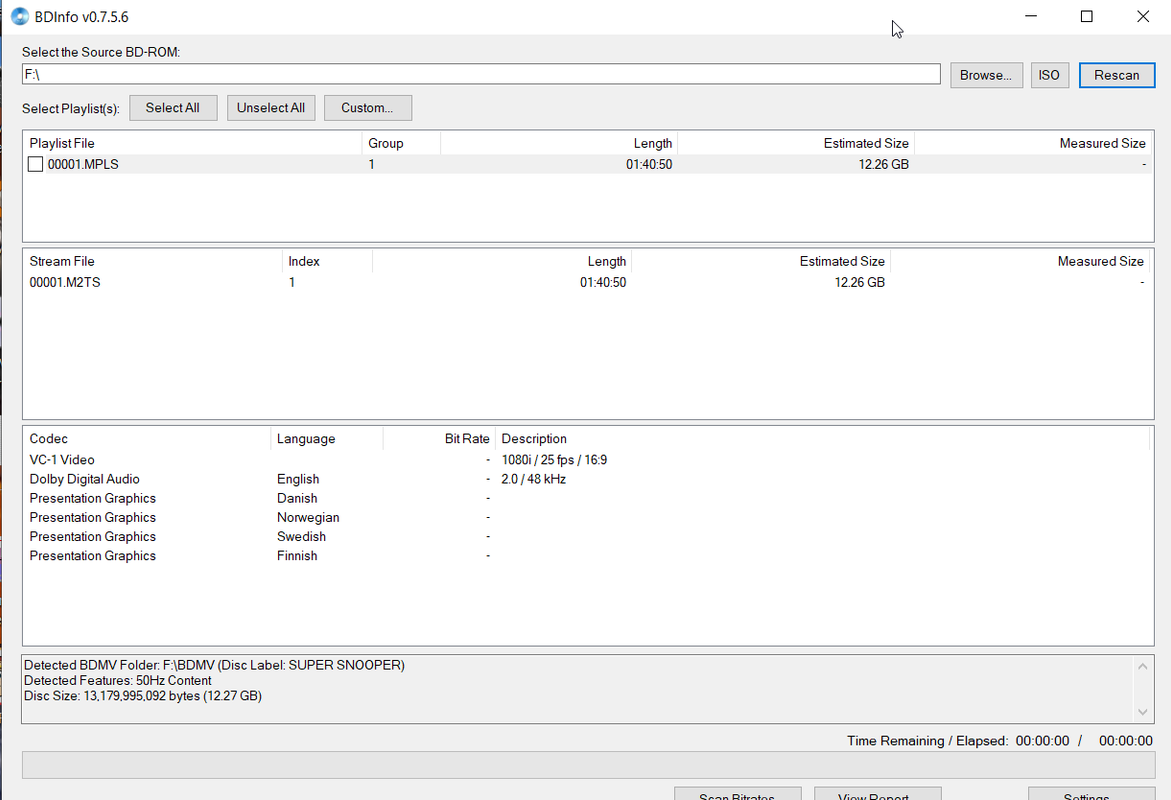Click log scrollbar up arrow
Screen dimensions: 1171x800
pos(1143,666)
